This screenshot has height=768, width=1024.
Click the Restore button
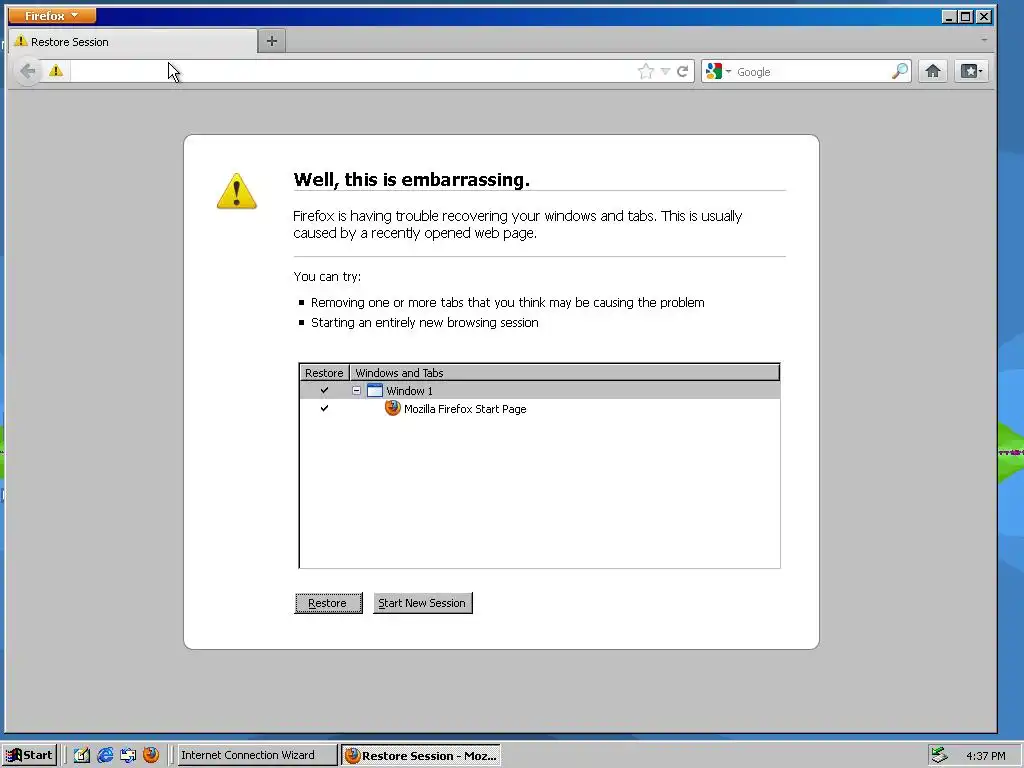328,603
